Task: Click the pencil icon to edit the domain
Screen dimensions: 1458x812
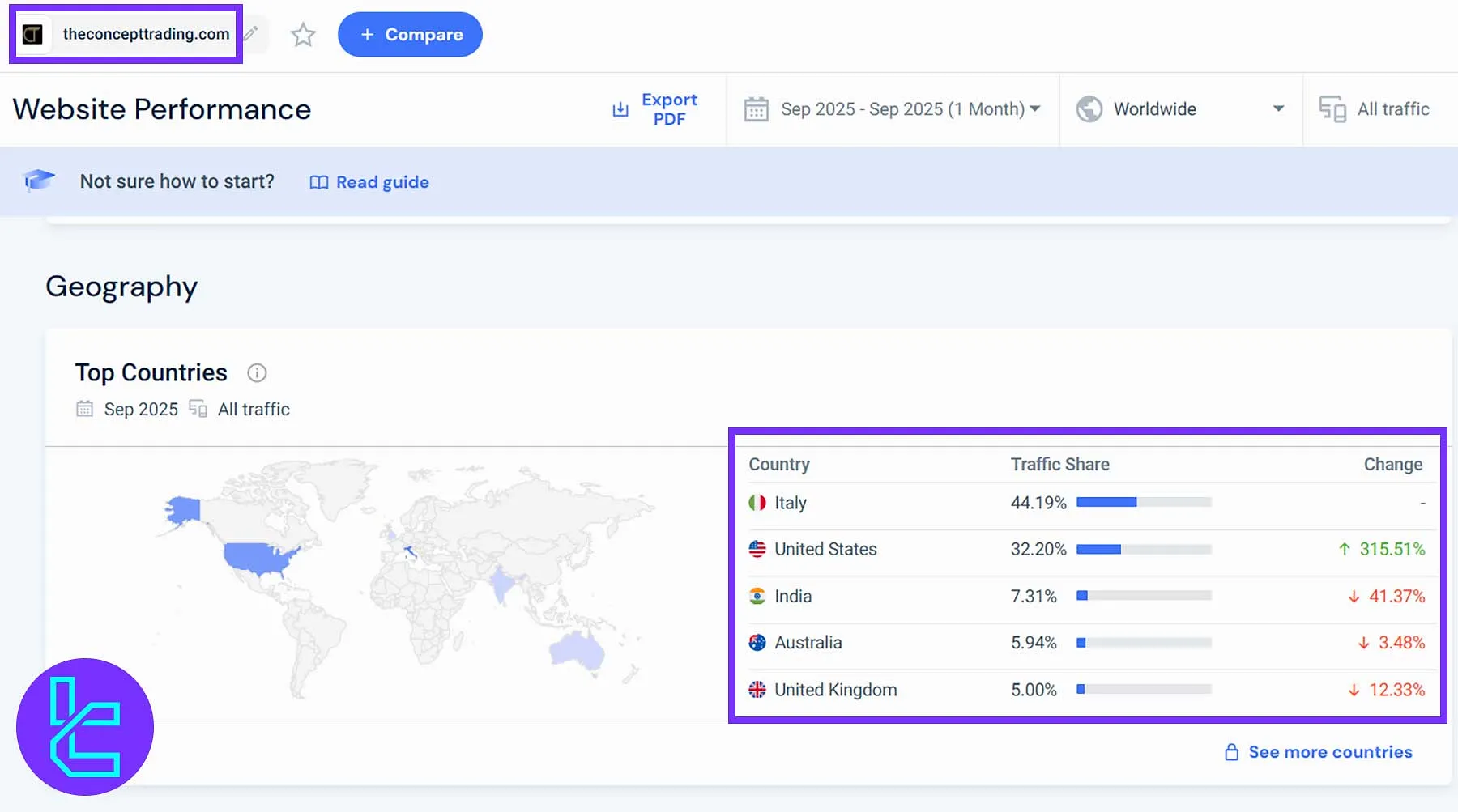Action: point(249,34)
